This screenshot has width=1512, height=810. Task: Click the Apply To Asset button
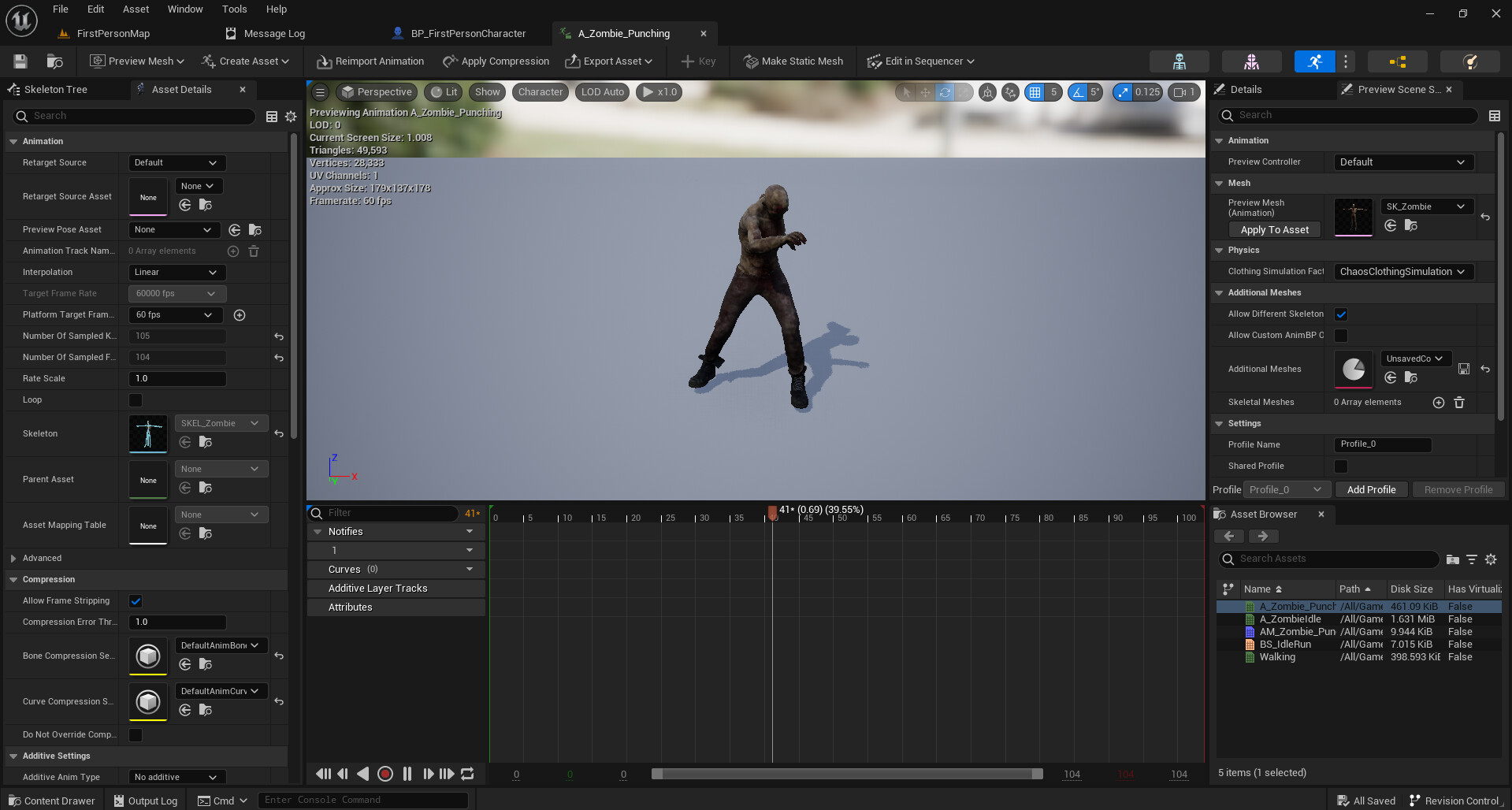(1274, 229)
